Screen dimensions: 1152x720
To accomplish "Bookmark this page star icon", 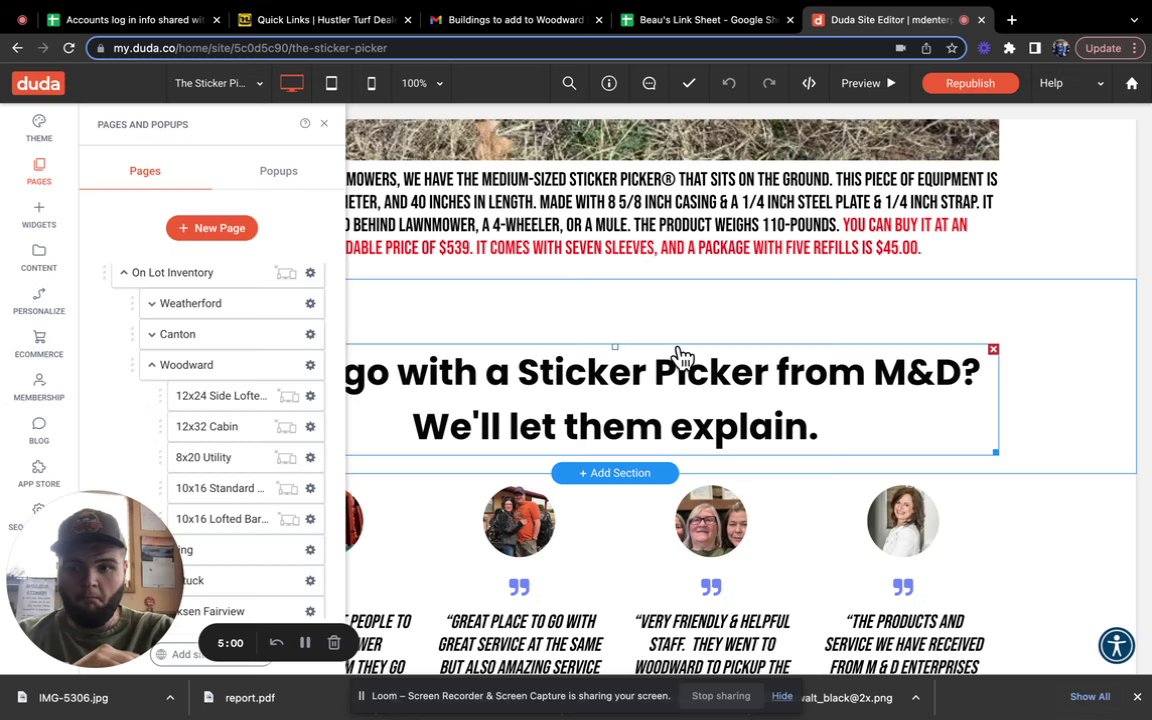I will [952, 48].
